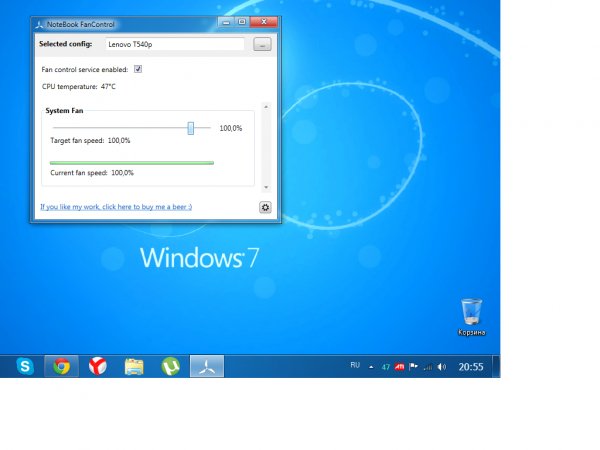
Task: Open the Recycle Bin desktop icon
Action: pyautogui.click(x=471, y=317)
